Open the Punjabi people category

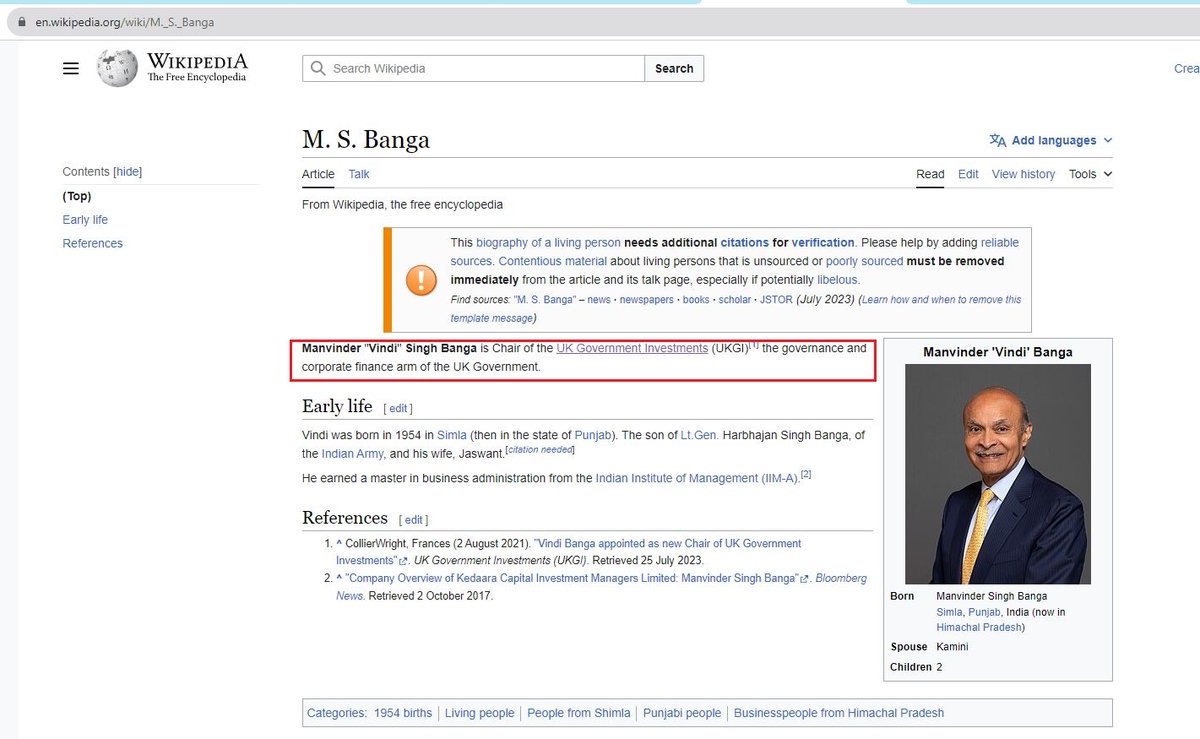point(682,714)
